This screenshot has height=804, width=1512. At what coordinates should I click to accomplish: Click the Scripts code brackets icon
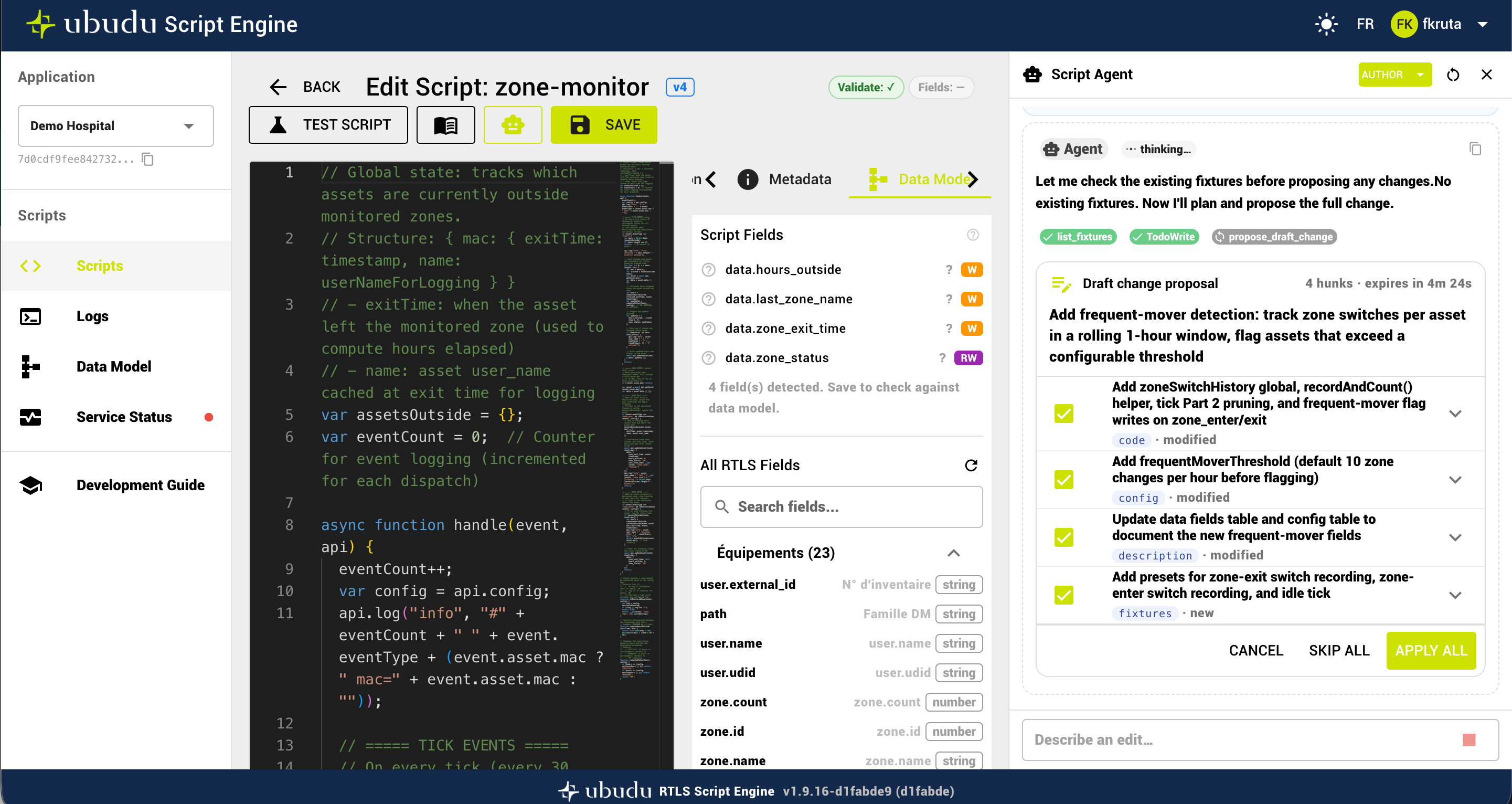[x=30, y=266]
